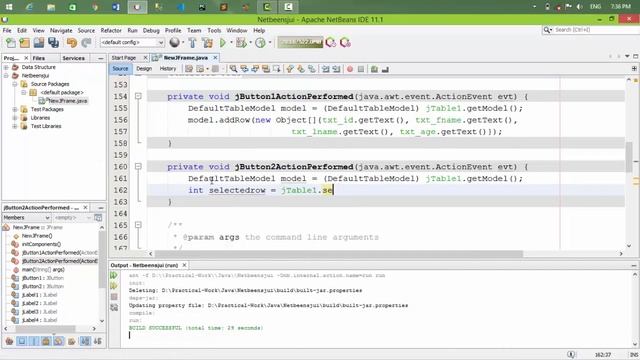Viewport: 640px width, 360px height.
Task: Expand the Data Structure project node
Action: [x=6, y=67]
